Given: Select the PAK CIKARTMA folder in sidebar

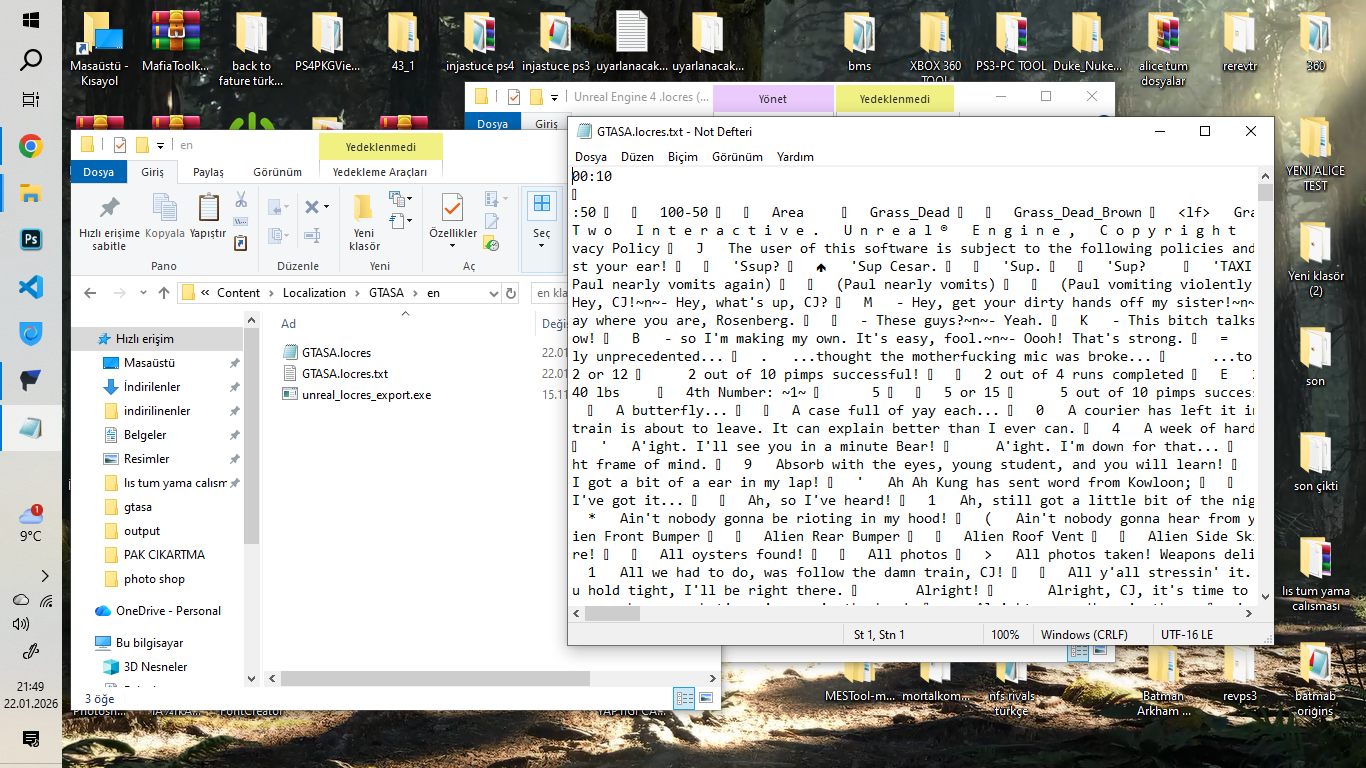Looking at the screenshot, I should [164, 555].
